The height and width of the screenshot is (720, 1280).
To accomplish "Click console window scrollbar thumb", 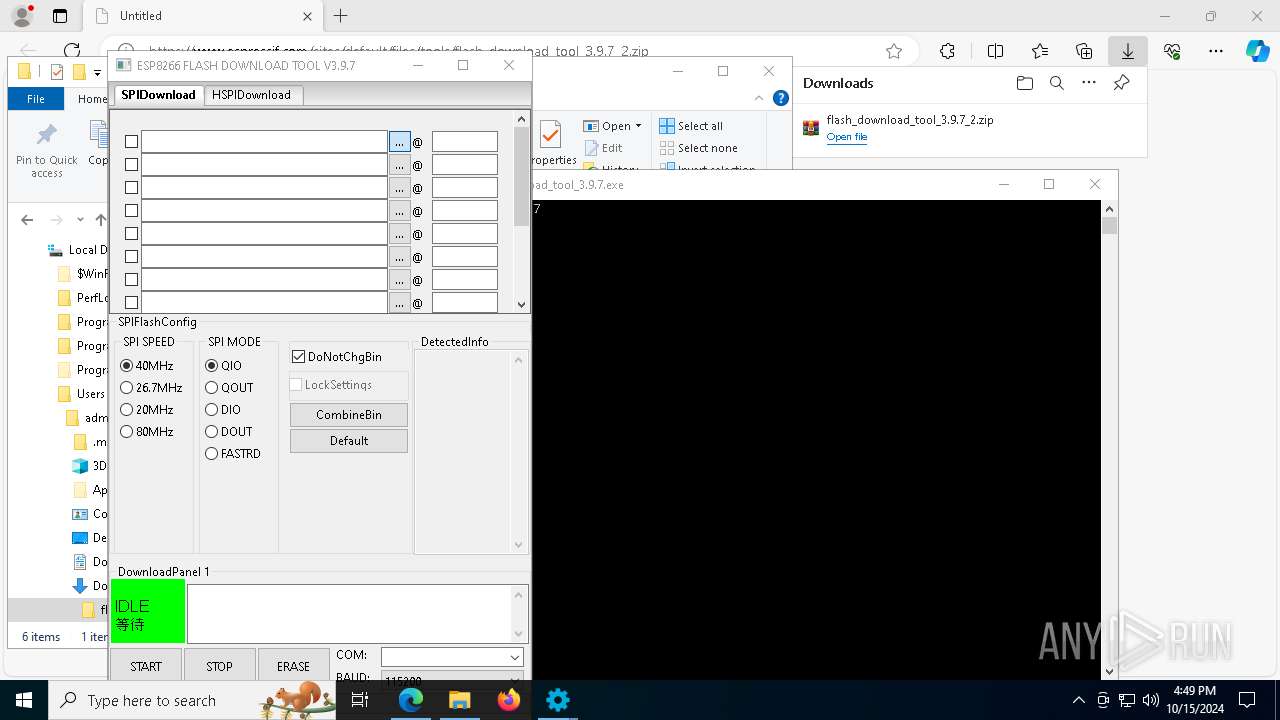I will pyautogui.click(x=1109, y=225).
